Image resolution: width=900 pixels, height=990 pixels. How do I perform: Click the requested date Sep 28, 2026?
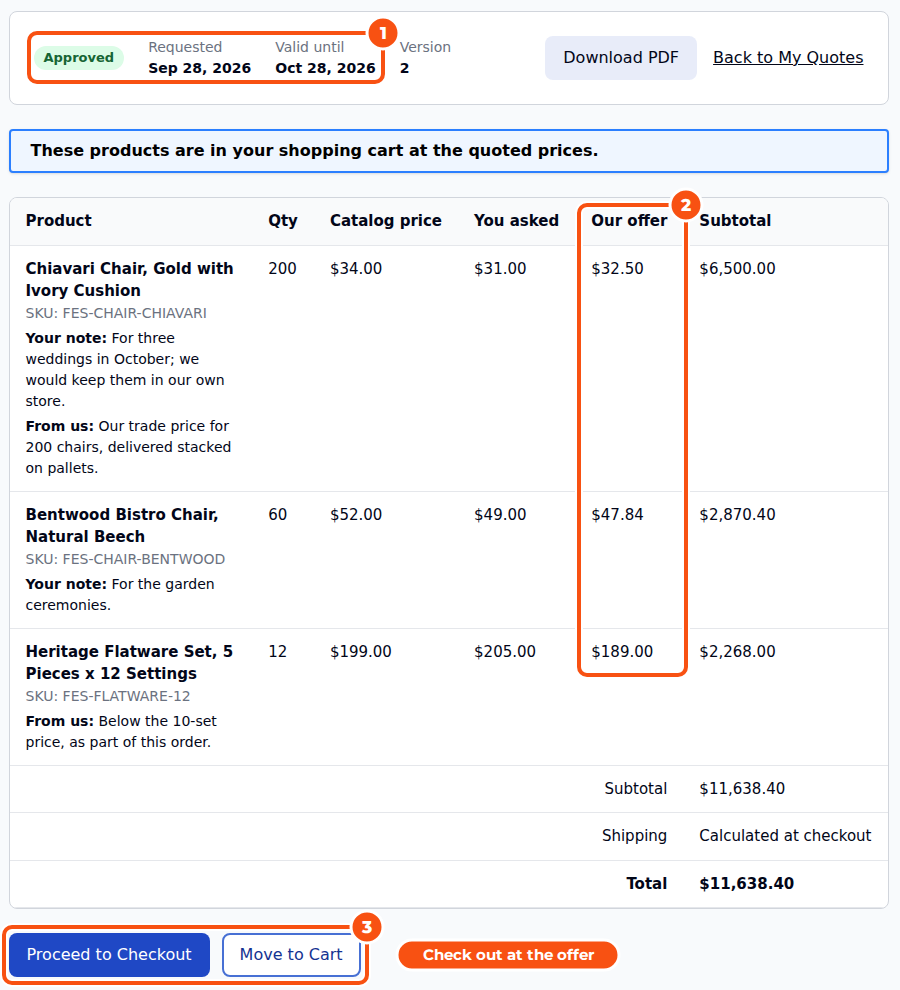(200, 68)
